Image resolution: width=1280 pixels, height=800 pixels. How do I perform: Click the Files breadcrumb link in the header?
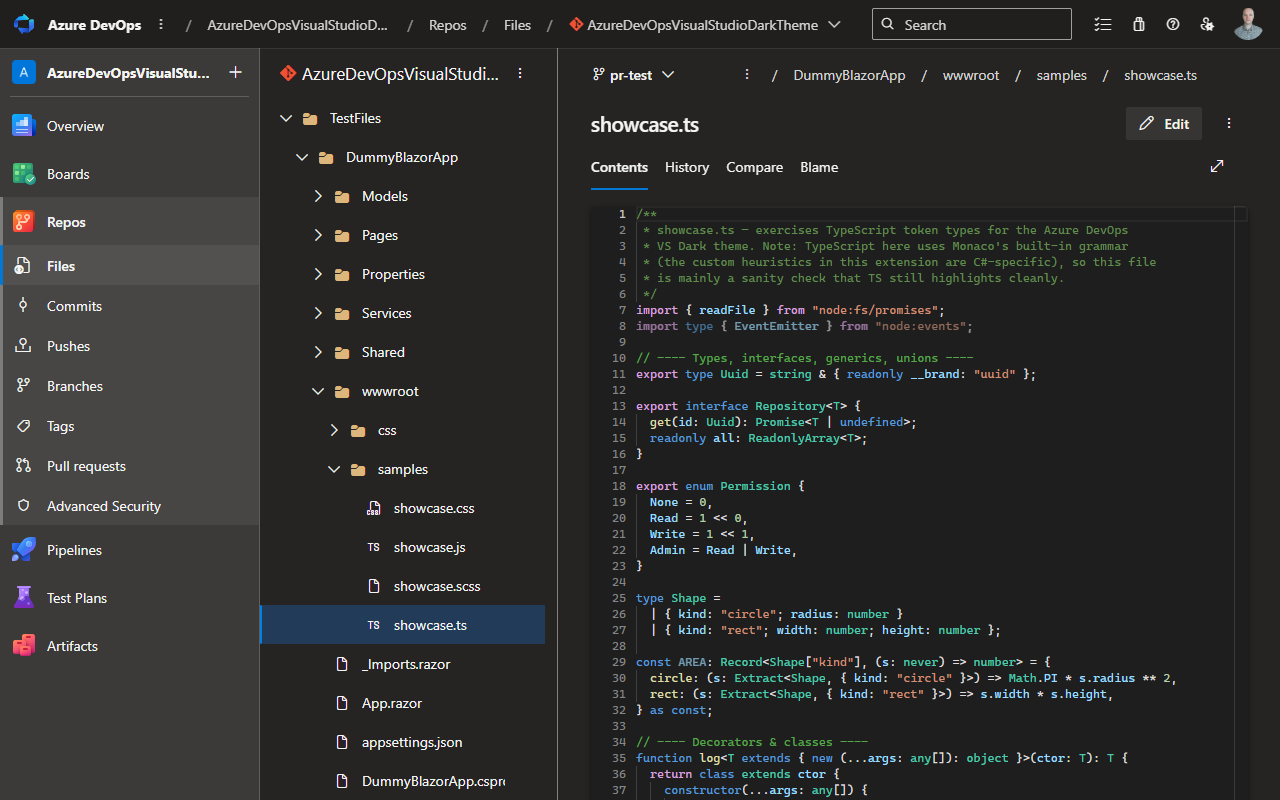(x=517, y=25)
